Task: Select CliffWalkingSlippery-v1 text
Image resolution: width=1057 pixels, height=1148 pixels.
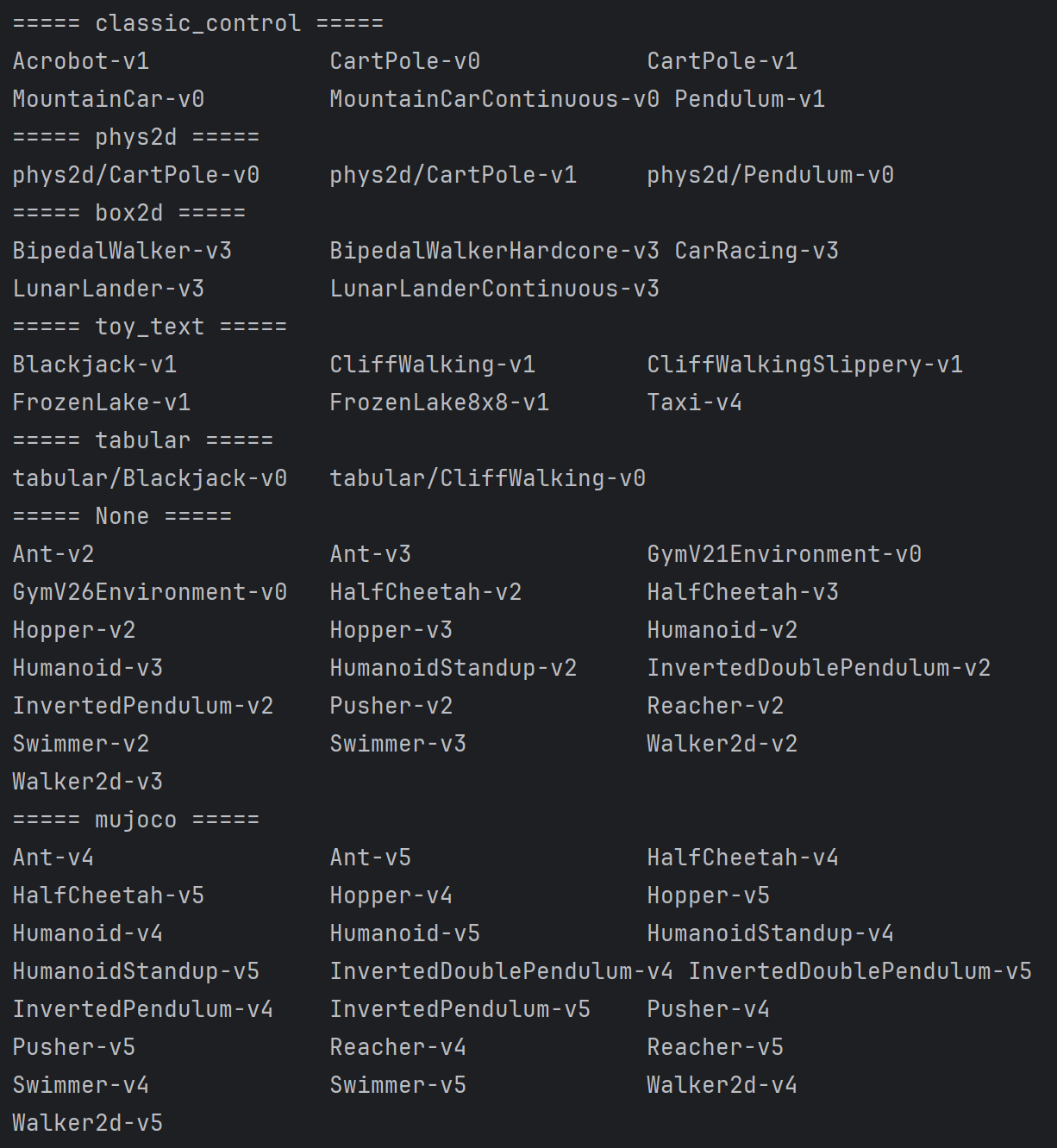Action: 805,365
